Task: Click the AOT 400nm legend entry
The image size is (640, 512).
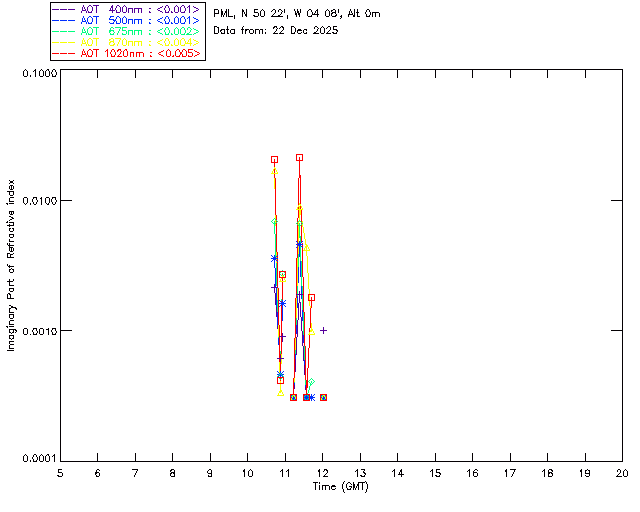Action: pyautogui.click(x=126, y=9)
